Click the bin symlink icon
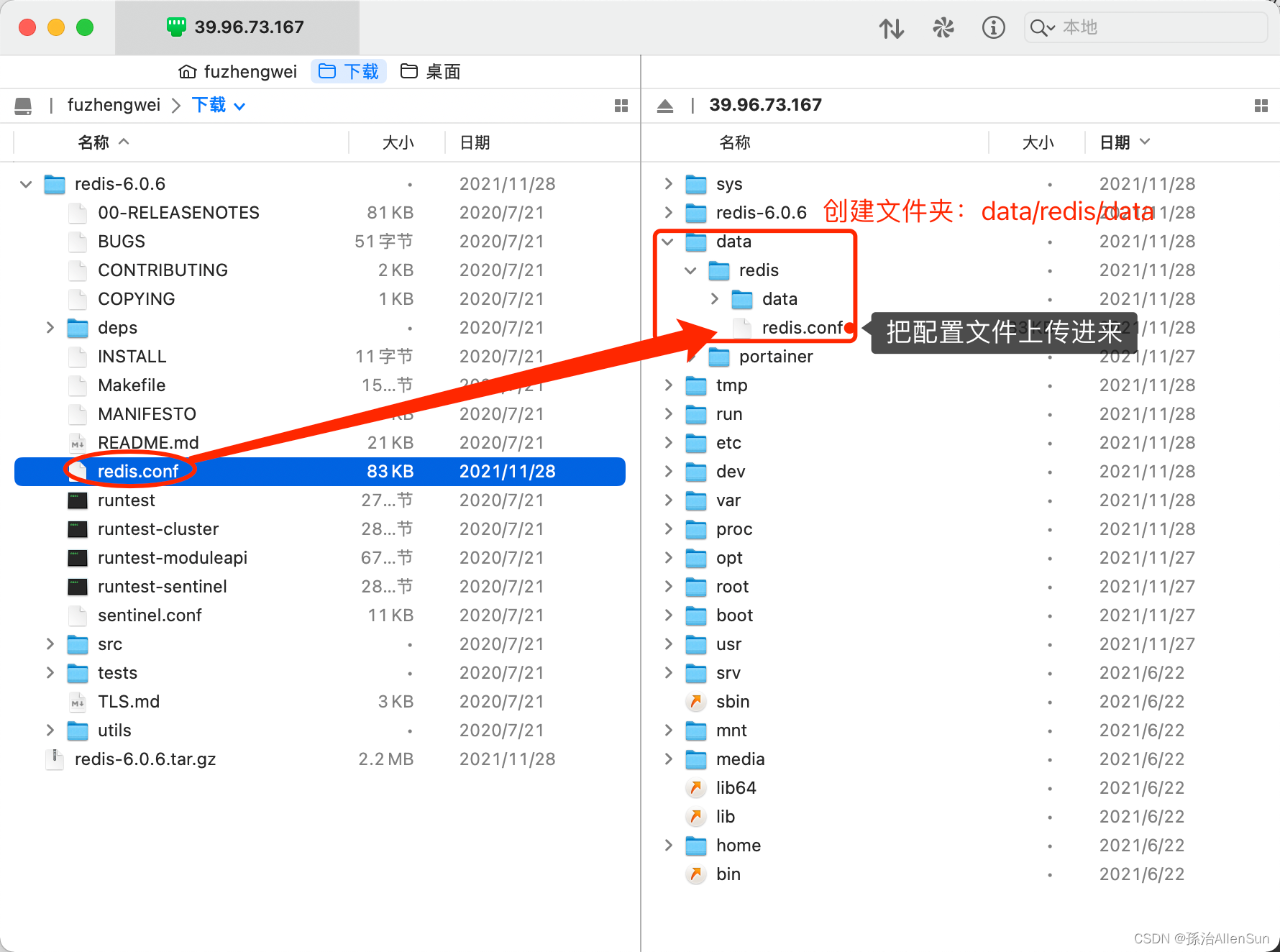 696,874
